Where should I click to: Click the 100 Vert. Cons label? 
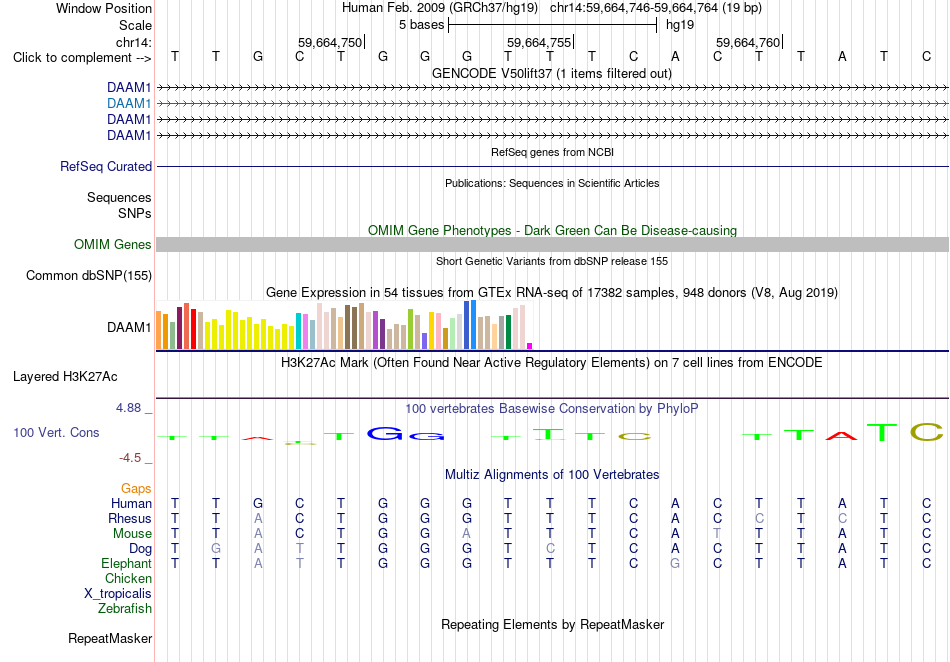pos(56,432)
